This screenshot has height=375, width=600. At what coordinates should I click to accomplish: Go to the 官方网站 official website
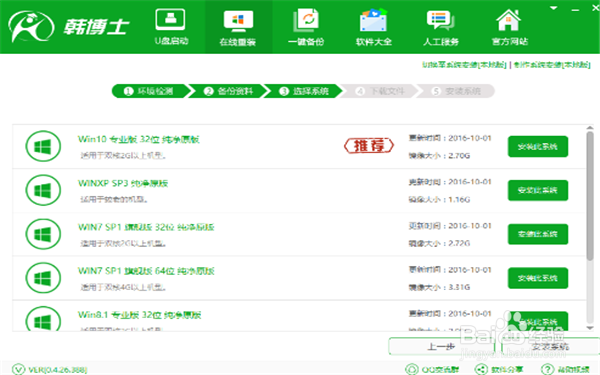click(x=509, y=27)
